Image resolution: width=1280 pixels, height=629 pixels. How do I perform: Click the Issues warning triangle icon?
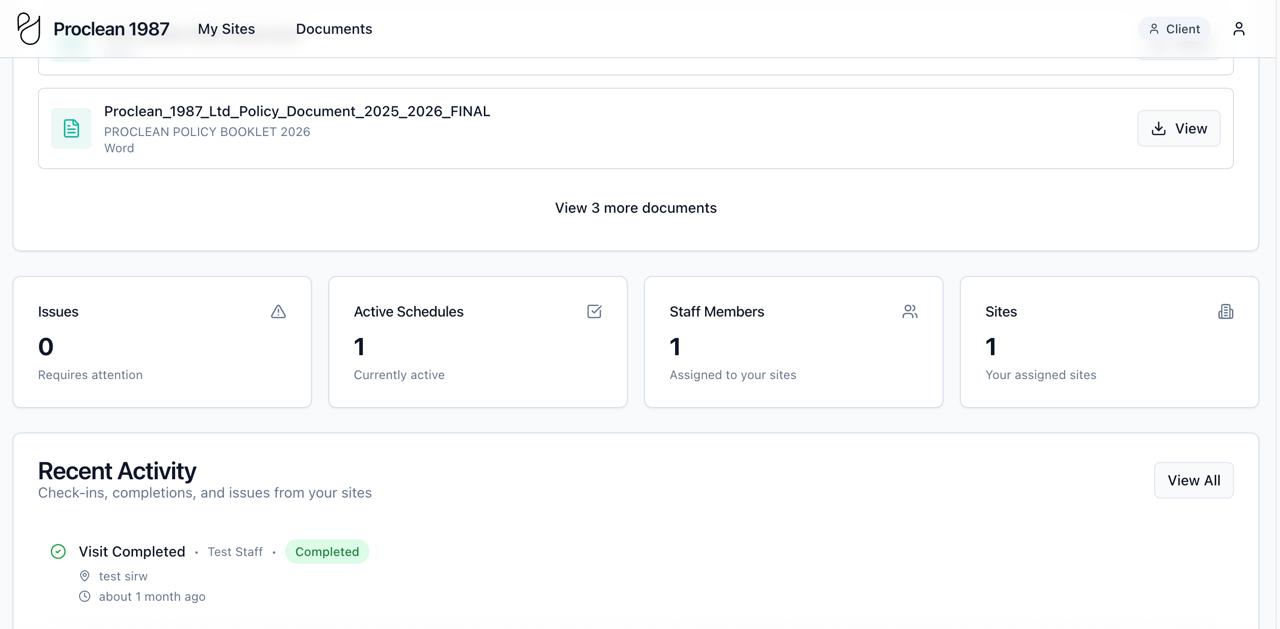point(278,312)
